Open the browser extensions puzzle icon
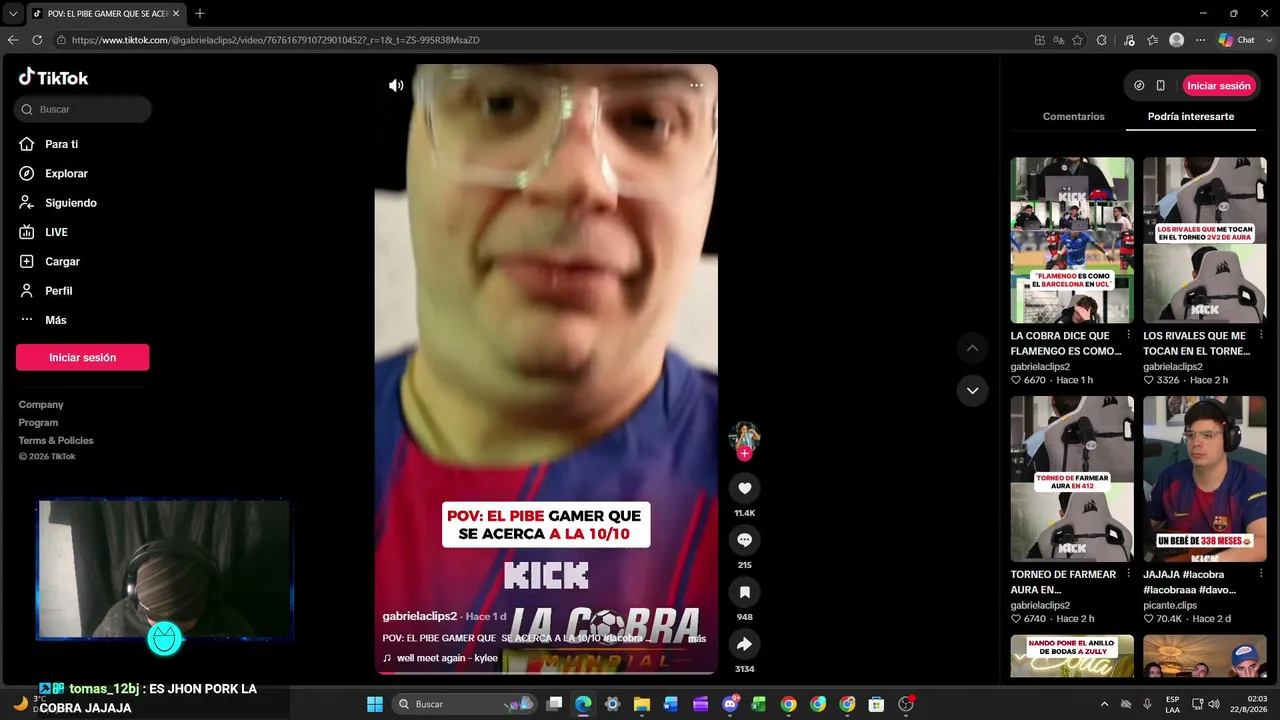The width and height of the screenshot is (1280, 720). [x=1101, y=40]
